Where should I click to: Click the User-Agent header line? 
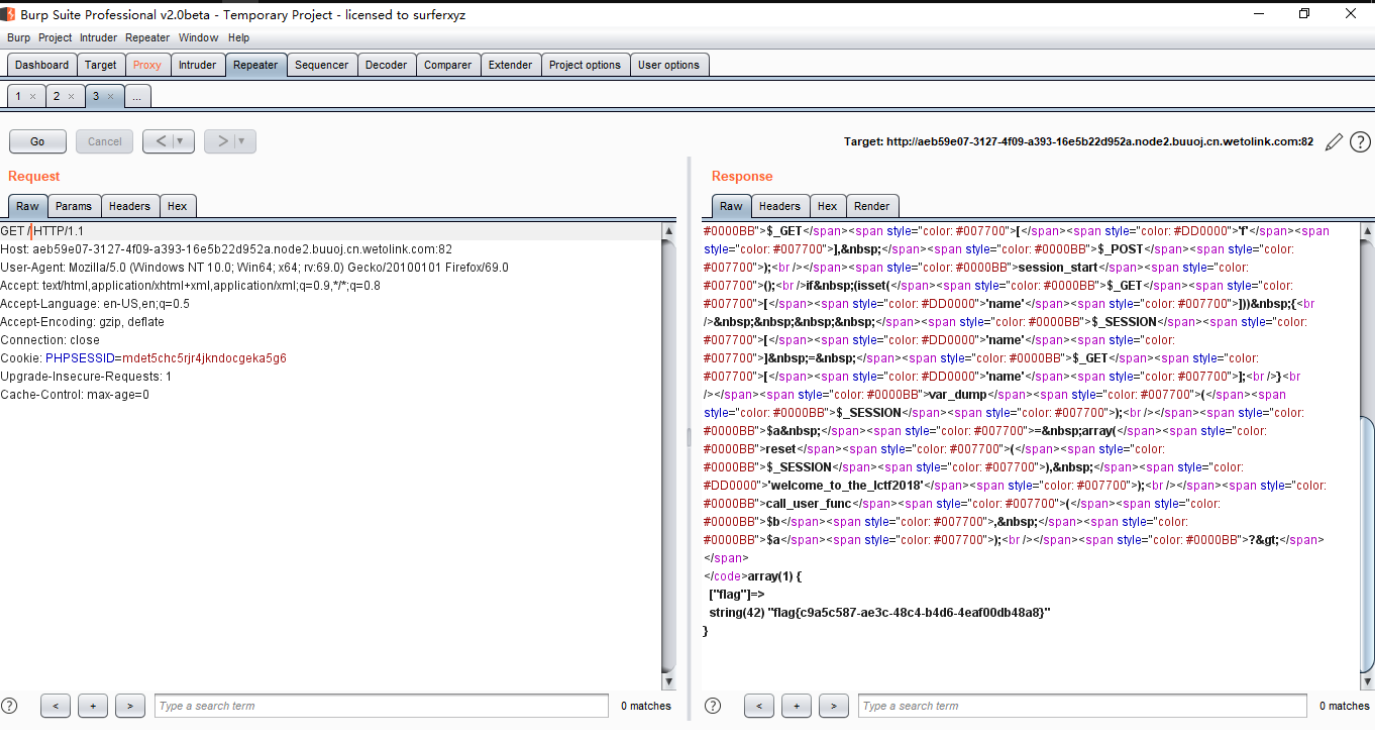point(254,267)
